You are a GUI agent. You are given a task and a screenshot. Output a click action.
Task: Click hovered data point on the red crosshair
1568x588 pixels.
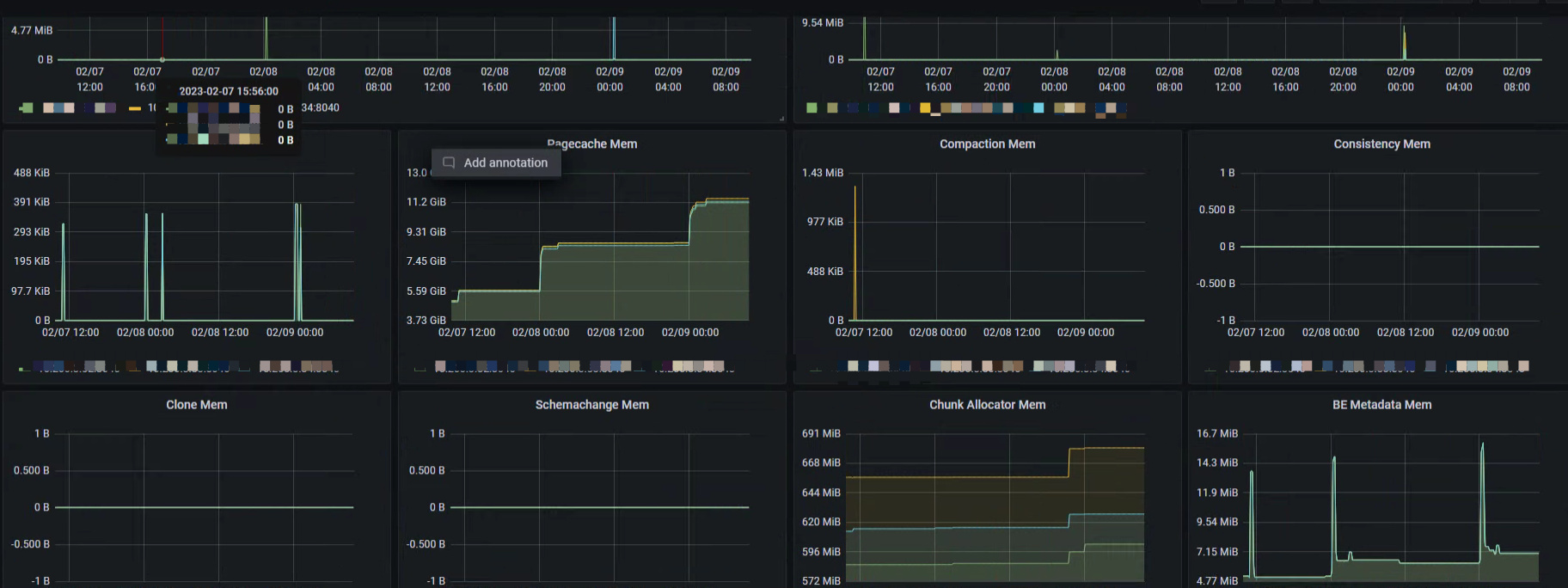coord(162,59)
